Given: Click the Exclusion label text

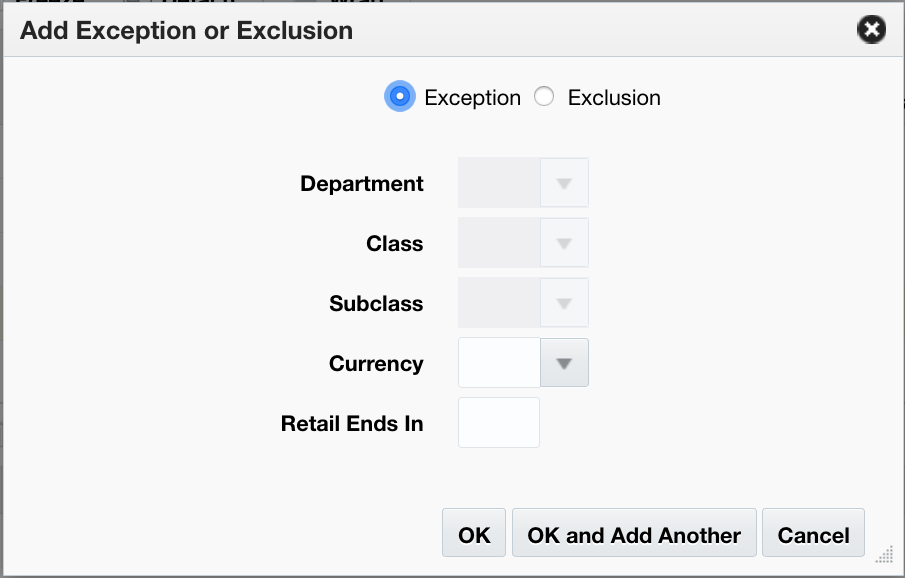Looking at the screenshot, I should (613, 97).
